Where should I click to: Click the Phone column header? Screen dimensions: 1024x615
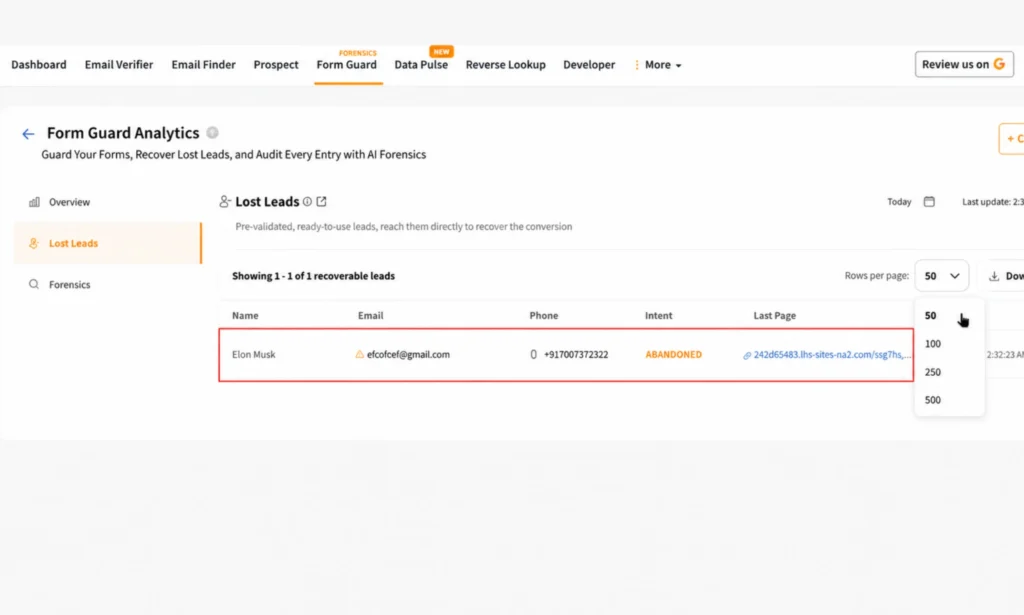click(x=543, y=315)
